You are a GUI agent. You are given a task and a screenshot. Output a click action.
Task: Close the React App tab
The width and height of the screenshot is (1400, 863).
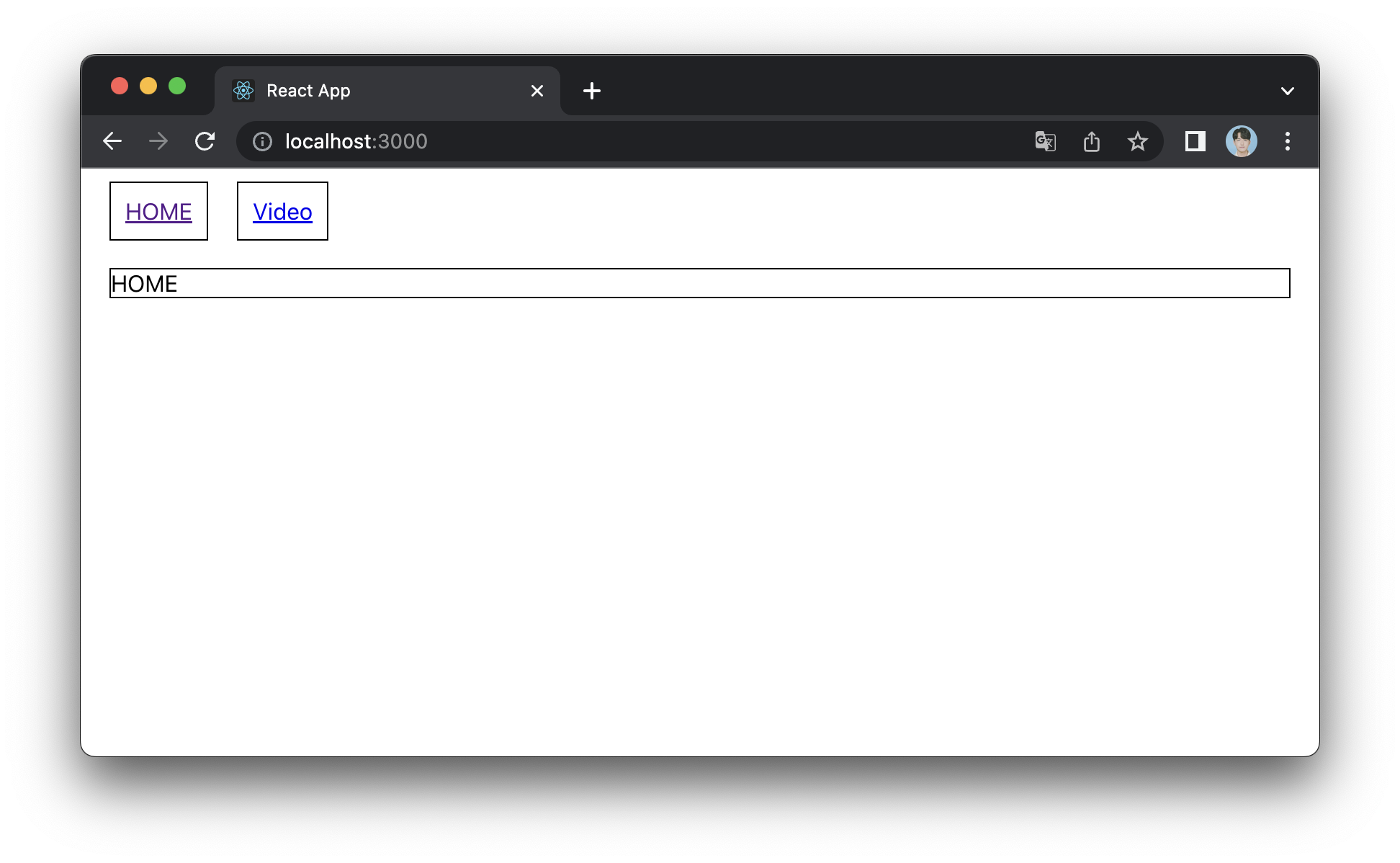pyautogui.click(x=537, y=91)
